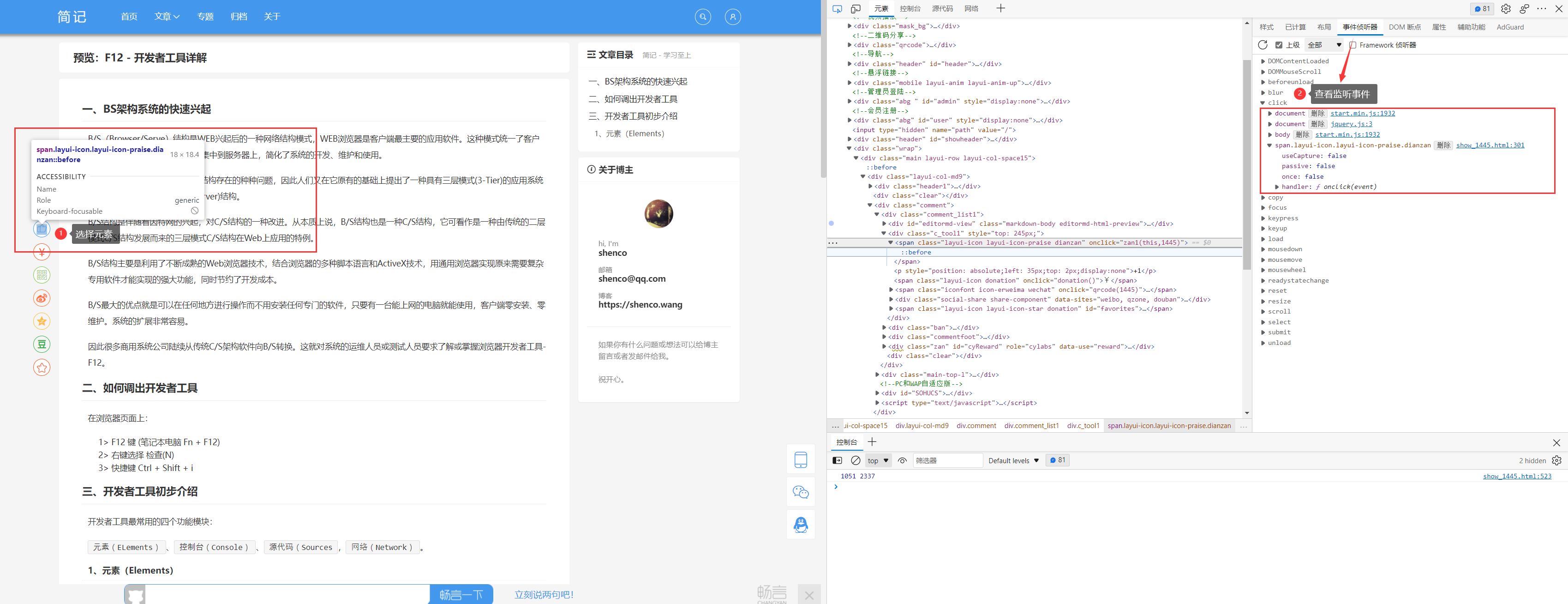Click the 筛选器 console filter field

coord(947,461)
